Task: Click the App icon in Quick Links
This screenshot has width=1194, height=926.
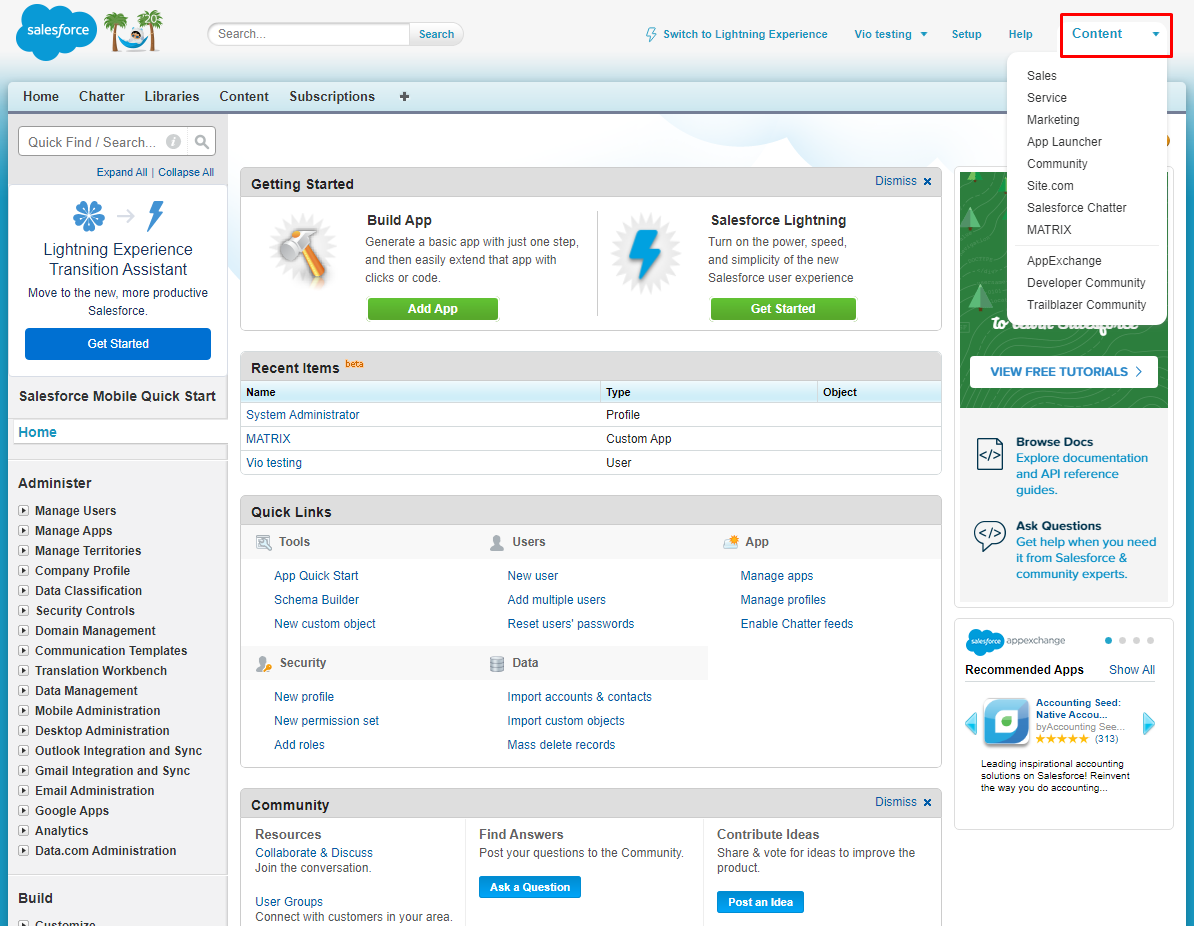Action: 731,541
